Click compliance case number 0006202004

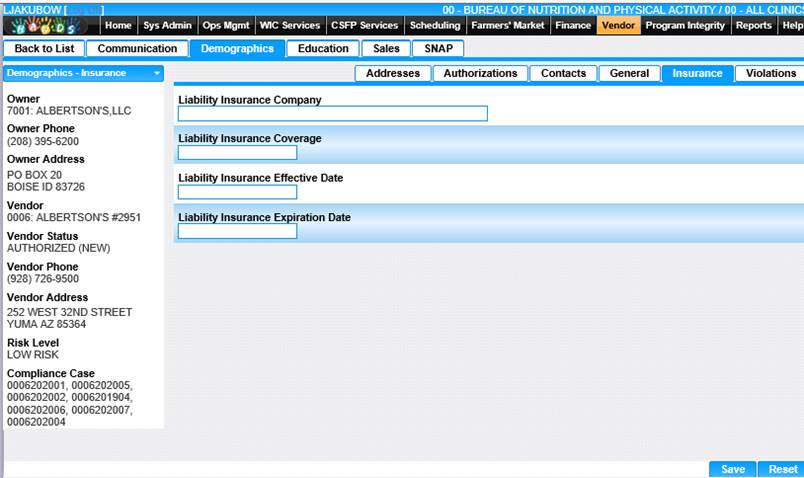(36, 422)
